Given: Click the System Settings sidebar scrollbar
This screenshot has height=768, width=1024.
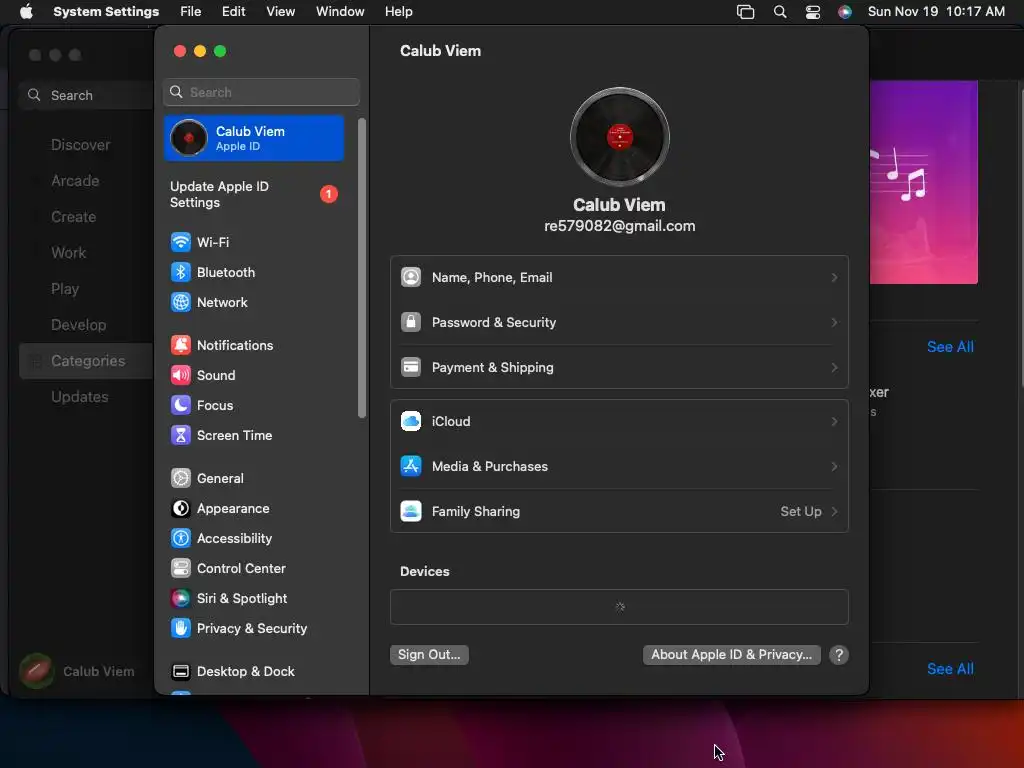Looking at the screenshot, I should (362, 268).
